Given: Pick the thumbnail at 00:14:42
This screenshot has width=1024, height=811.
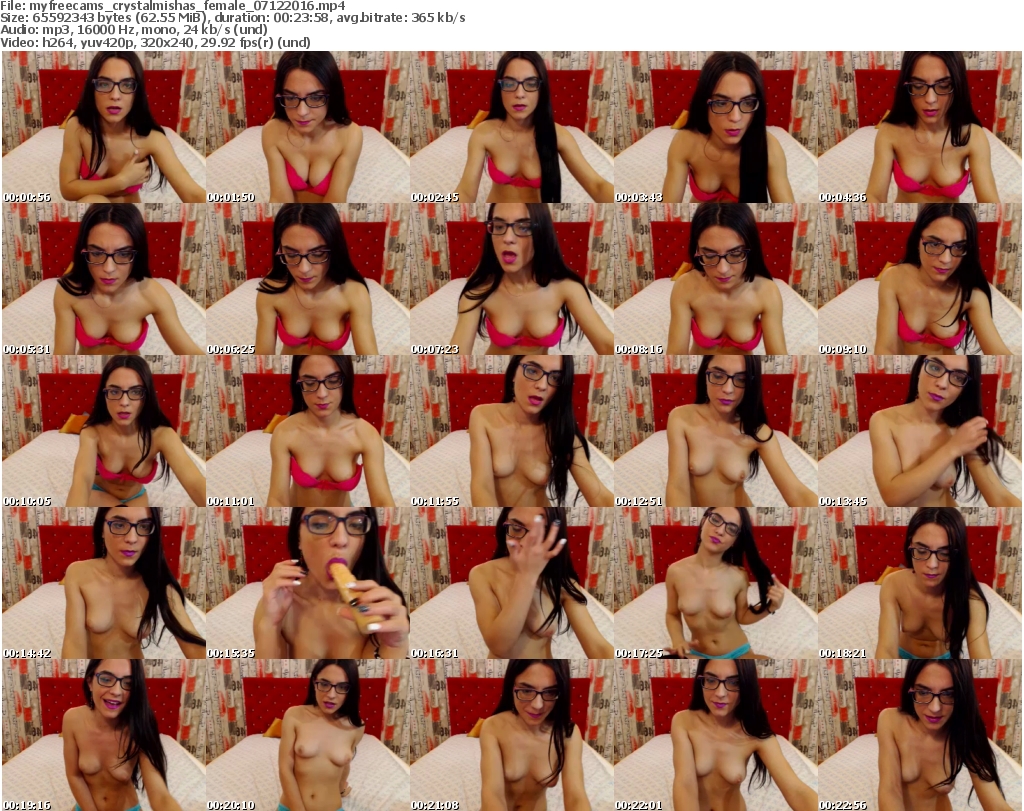Looking at the screenshot, I should (104, 583).
